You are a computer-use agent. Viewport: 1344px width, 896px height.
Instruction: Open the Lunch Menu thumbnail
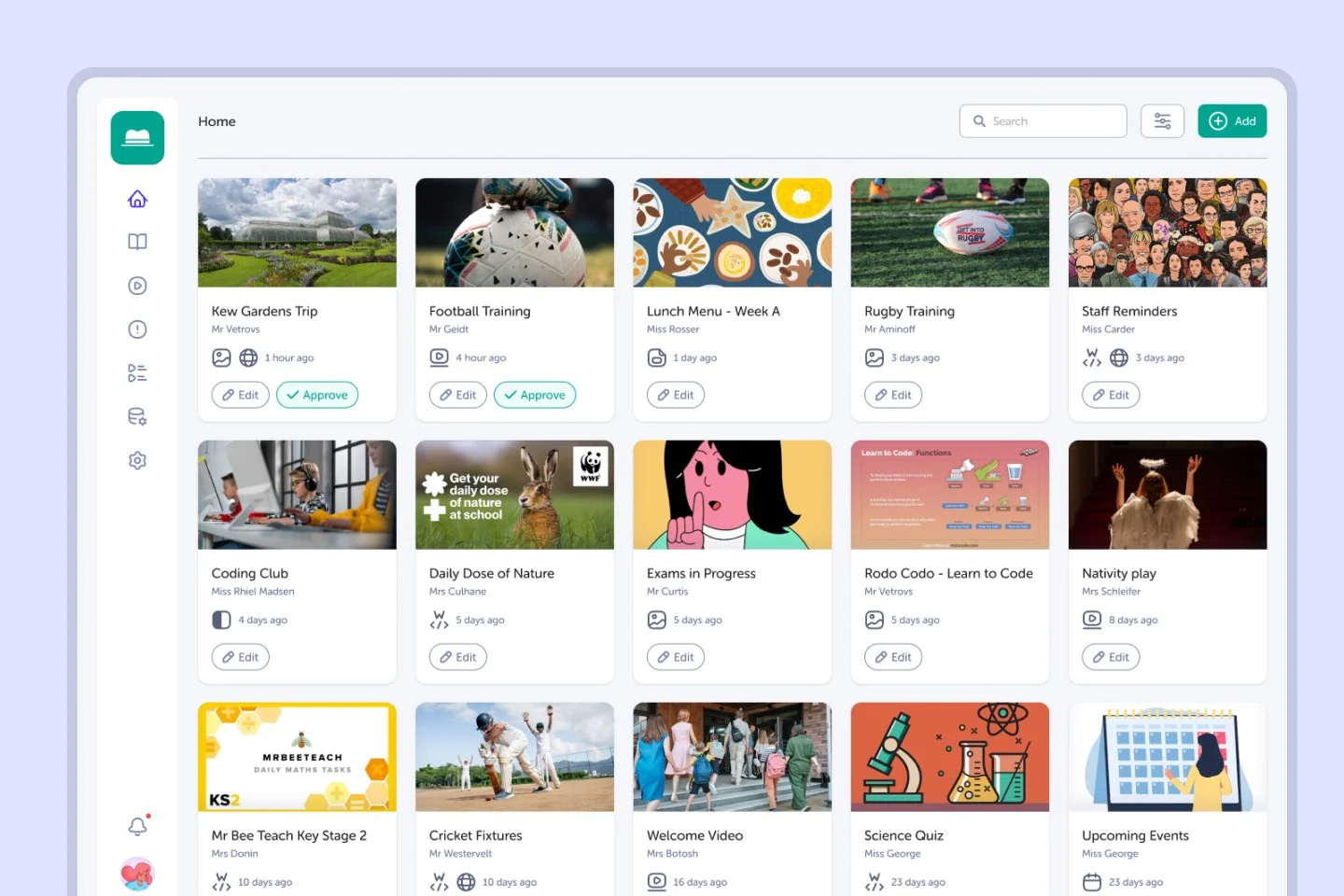pos(733,232)
